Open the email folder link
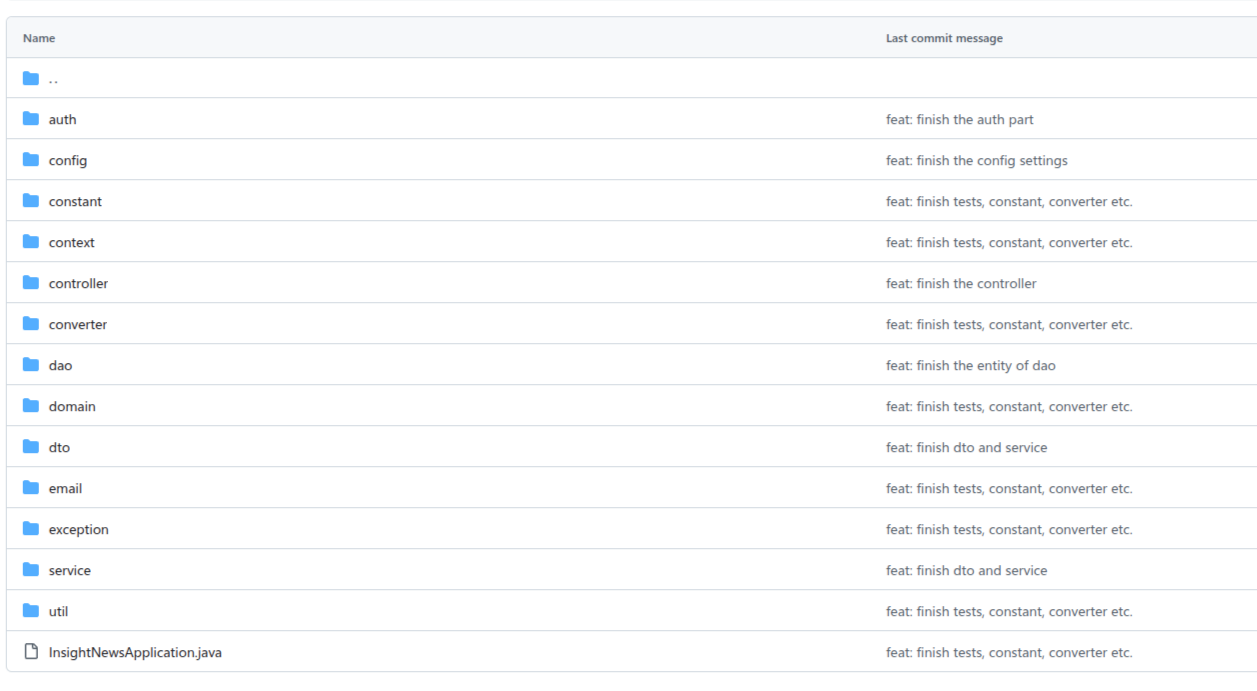Image resolution: width=1257 pixels, height=691 pixels. click(x=65, y=489)
